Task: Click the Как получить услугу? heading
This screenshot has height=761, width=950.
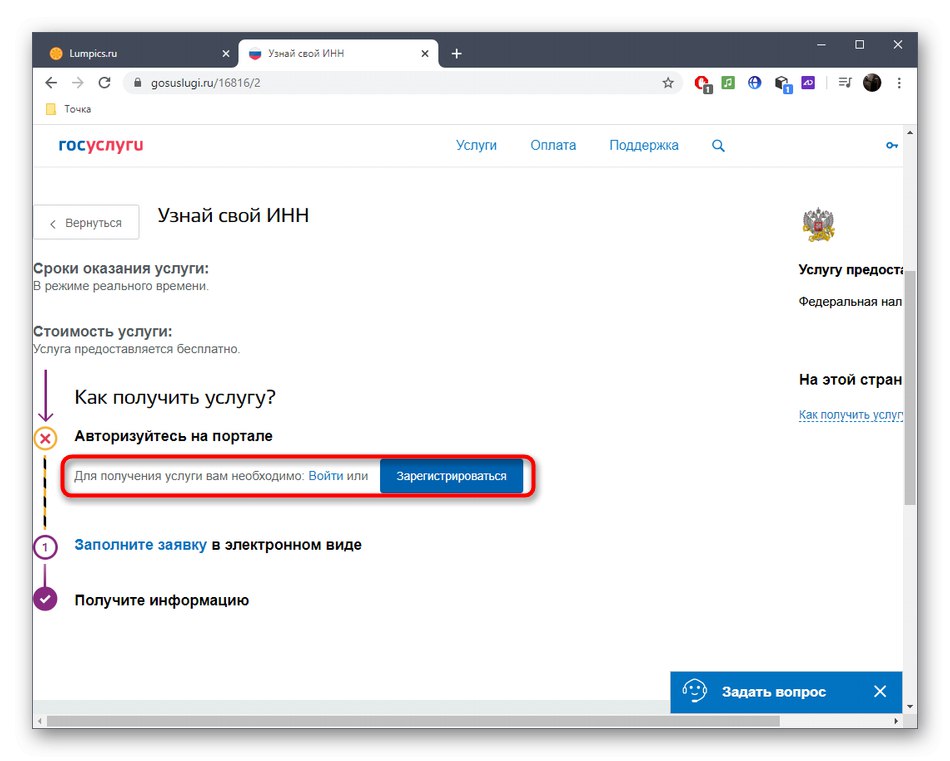Action: (x=175, y=397)
